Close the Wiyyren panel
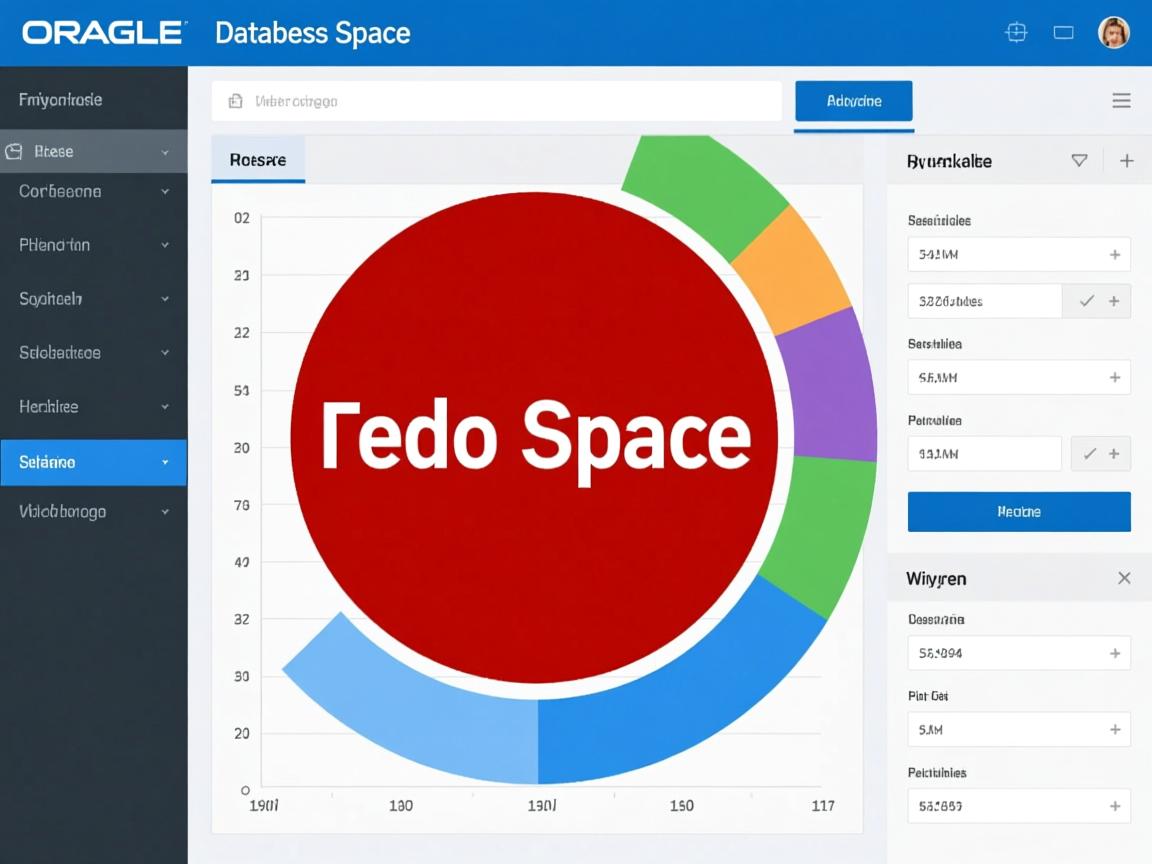The image size is (1152, 864). pos(1124,578)
